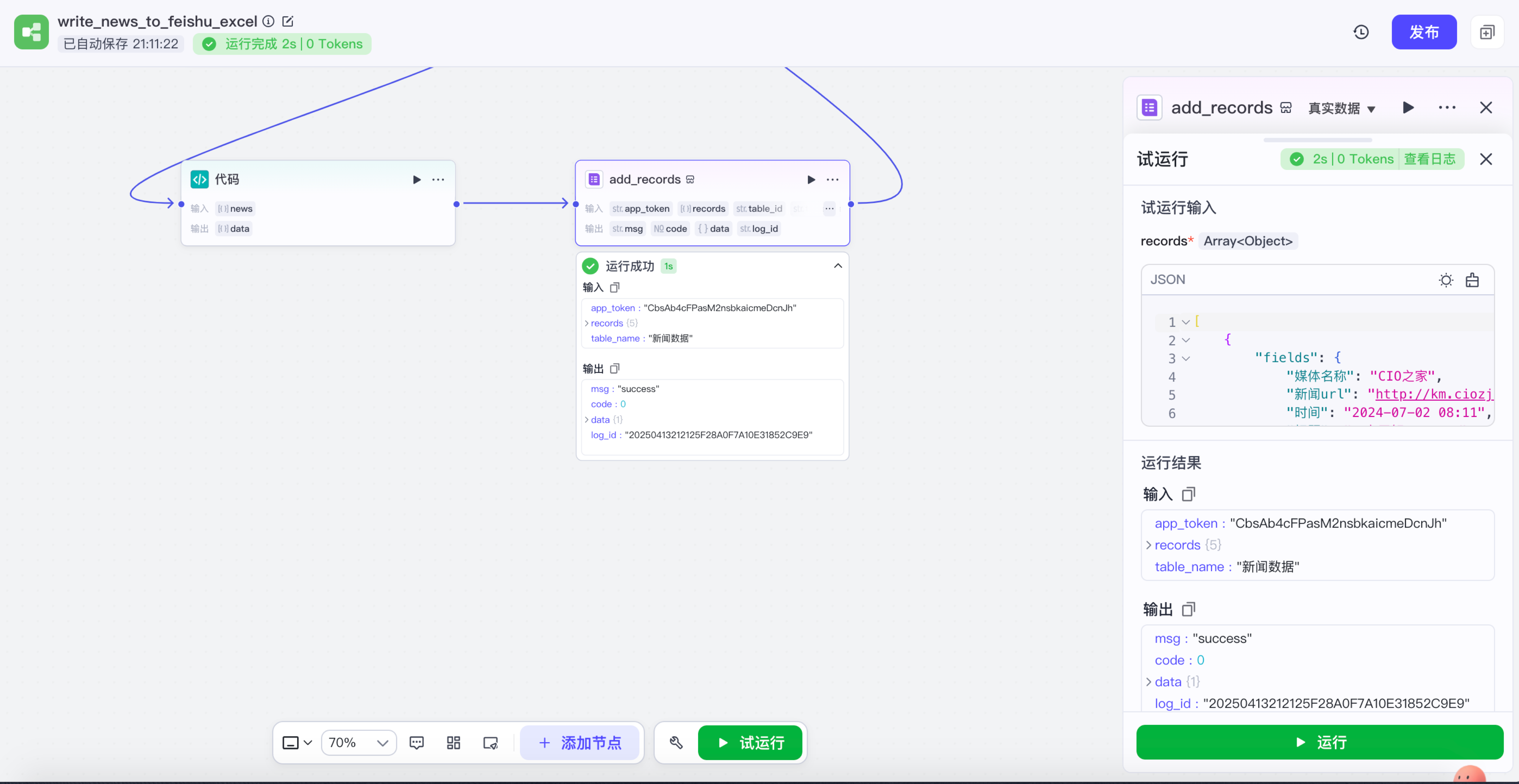The image size is (1519, 784).
Task: Expand the records {5} entry in side panel
Action: point(1149,545)
